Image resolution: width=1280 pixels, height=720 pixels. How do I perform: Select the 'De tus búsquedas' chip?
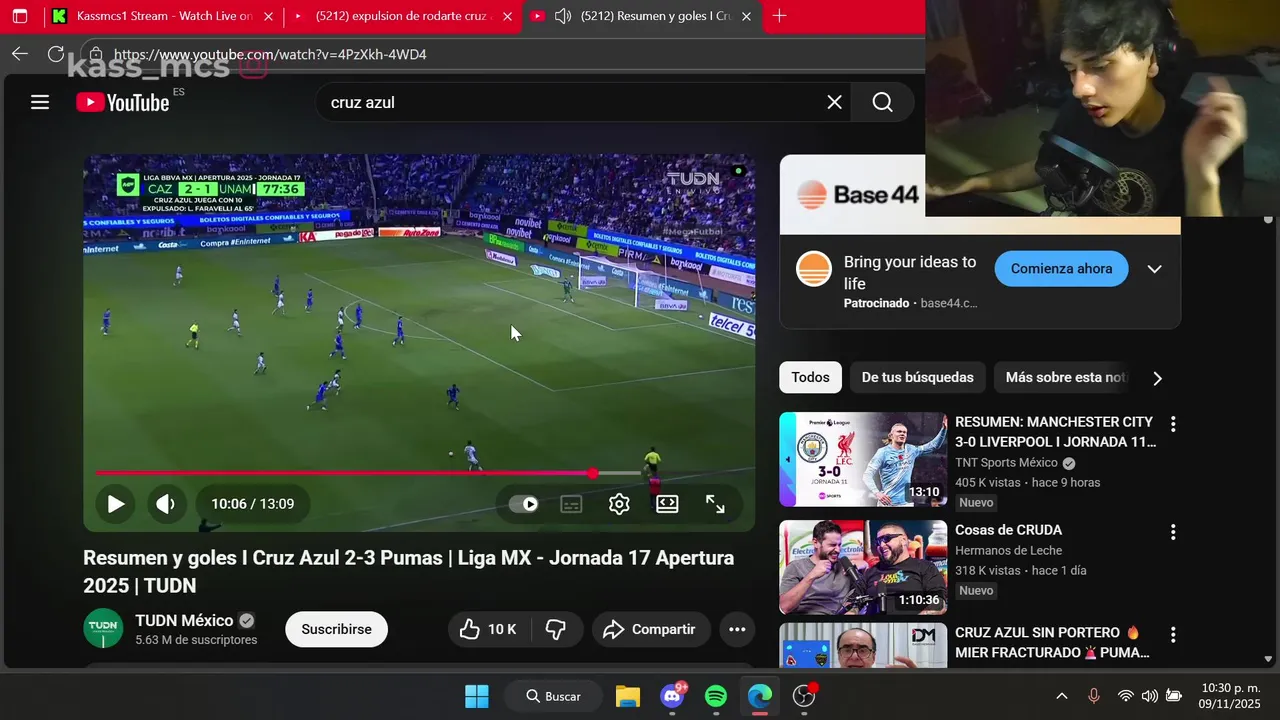pyautogui.click(x=917, y=377)
